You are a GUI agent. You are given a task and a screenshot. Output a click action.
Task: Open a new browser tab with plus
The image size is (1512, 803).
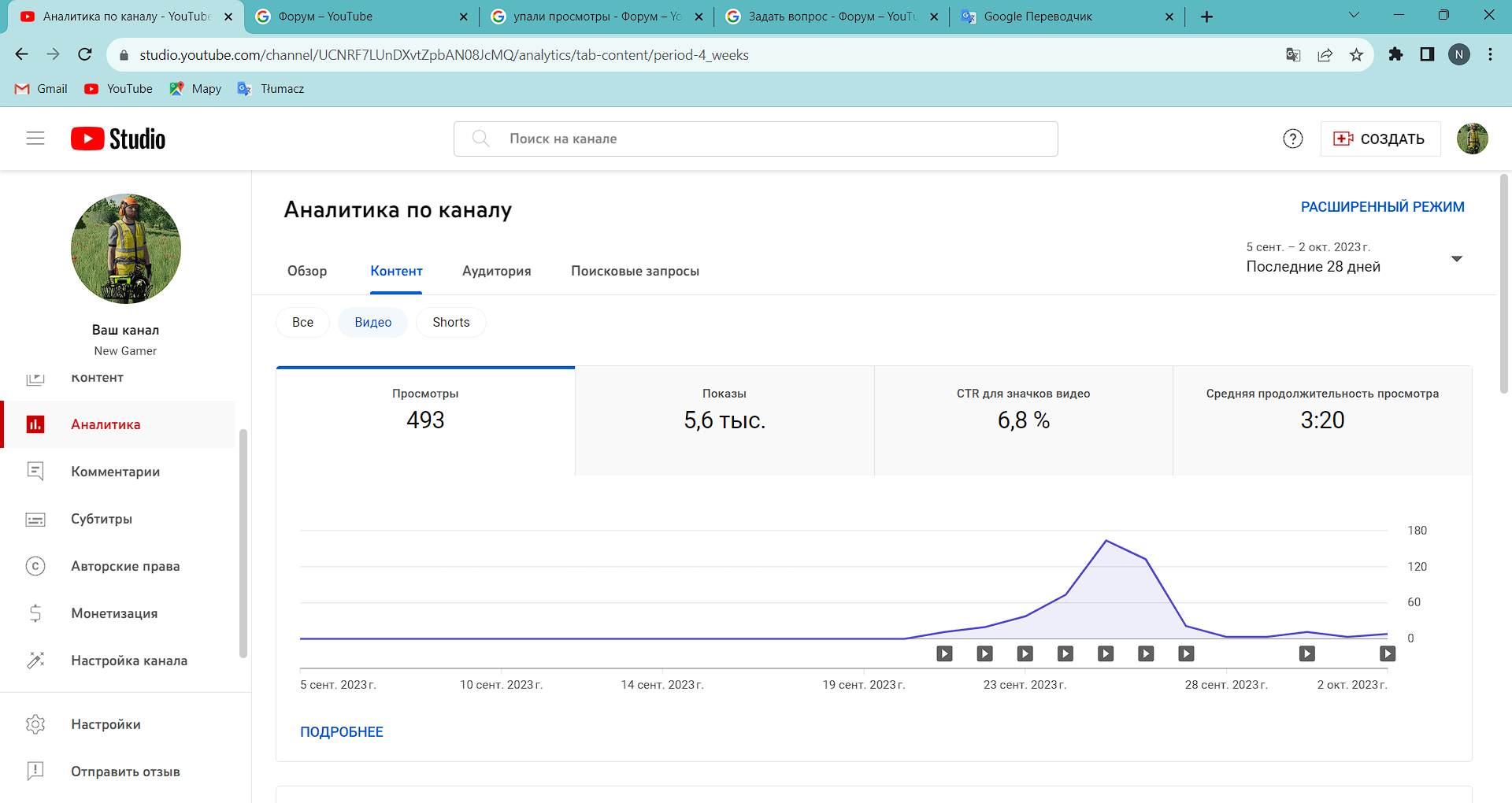[1206, 17]
